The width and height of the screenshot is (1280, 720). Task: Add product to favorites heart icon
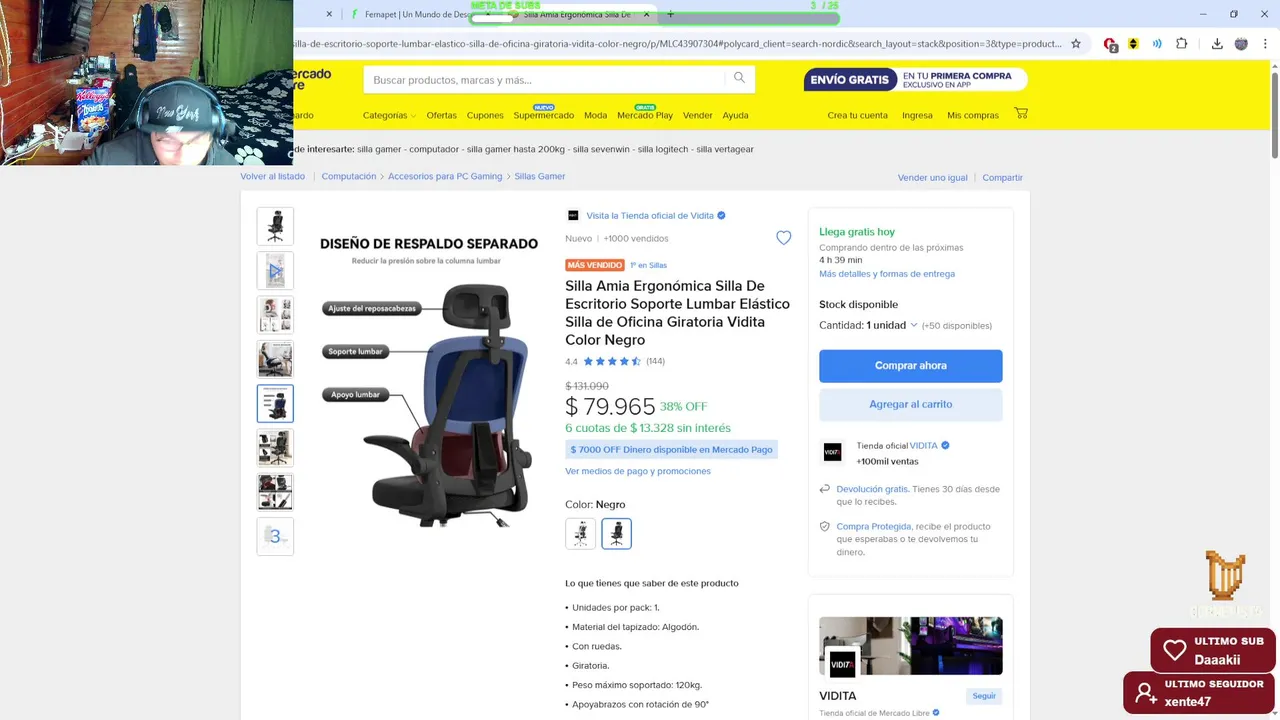coord(784,238)
